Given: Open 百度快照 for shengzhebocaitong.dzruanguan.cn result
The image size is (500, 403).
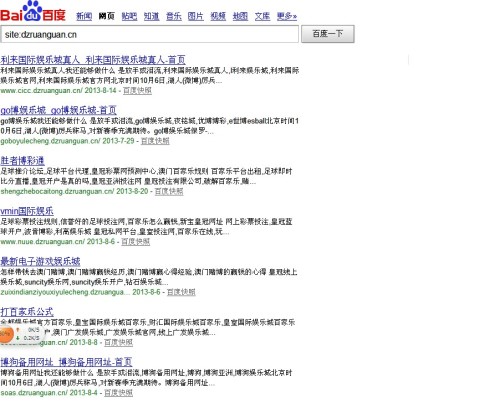Looking at the screenshot, I should coord(169,191).
